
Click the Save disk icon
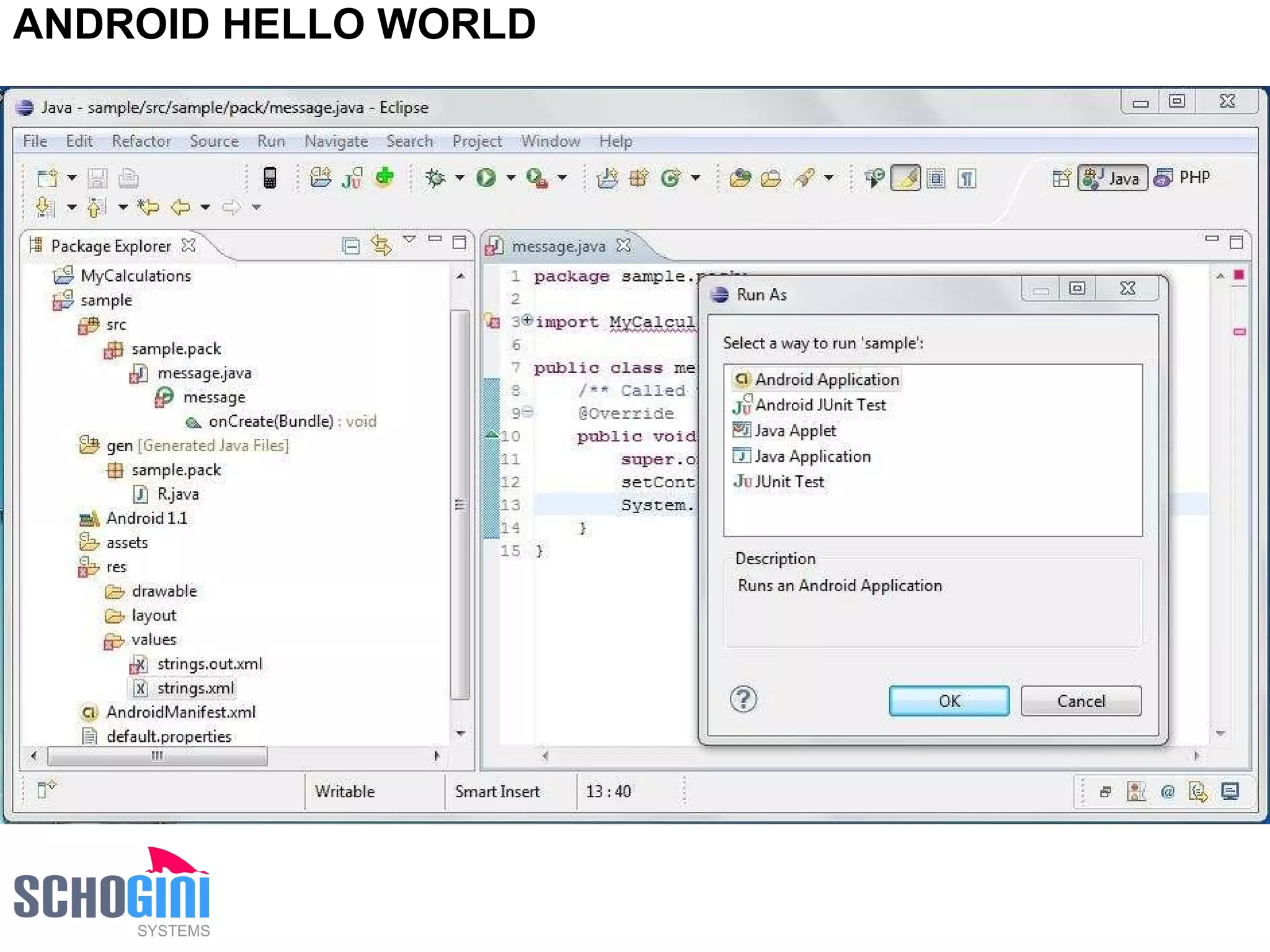[97, 178]
